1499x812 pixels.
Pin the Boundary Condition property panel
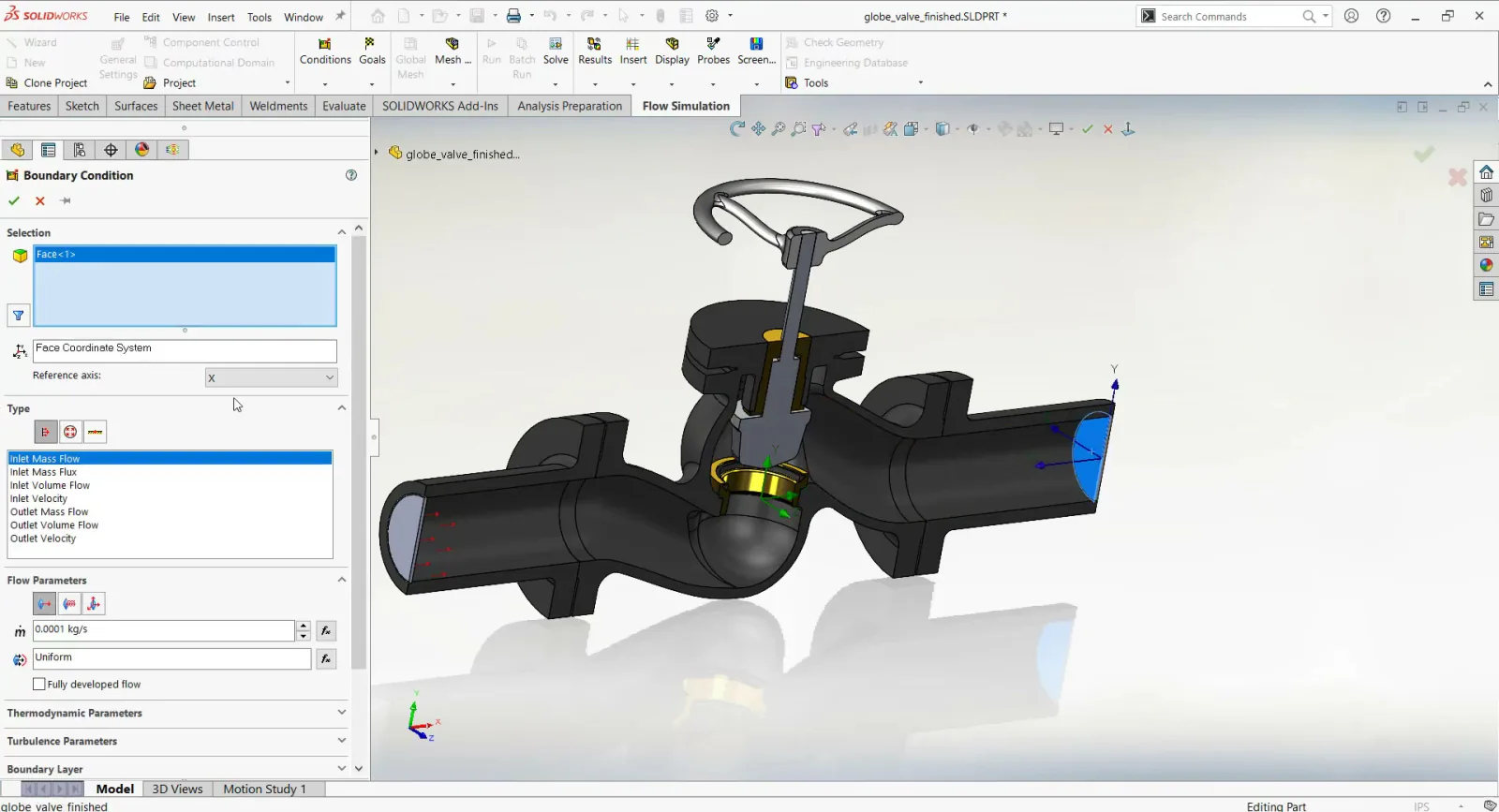coord(66,200)
